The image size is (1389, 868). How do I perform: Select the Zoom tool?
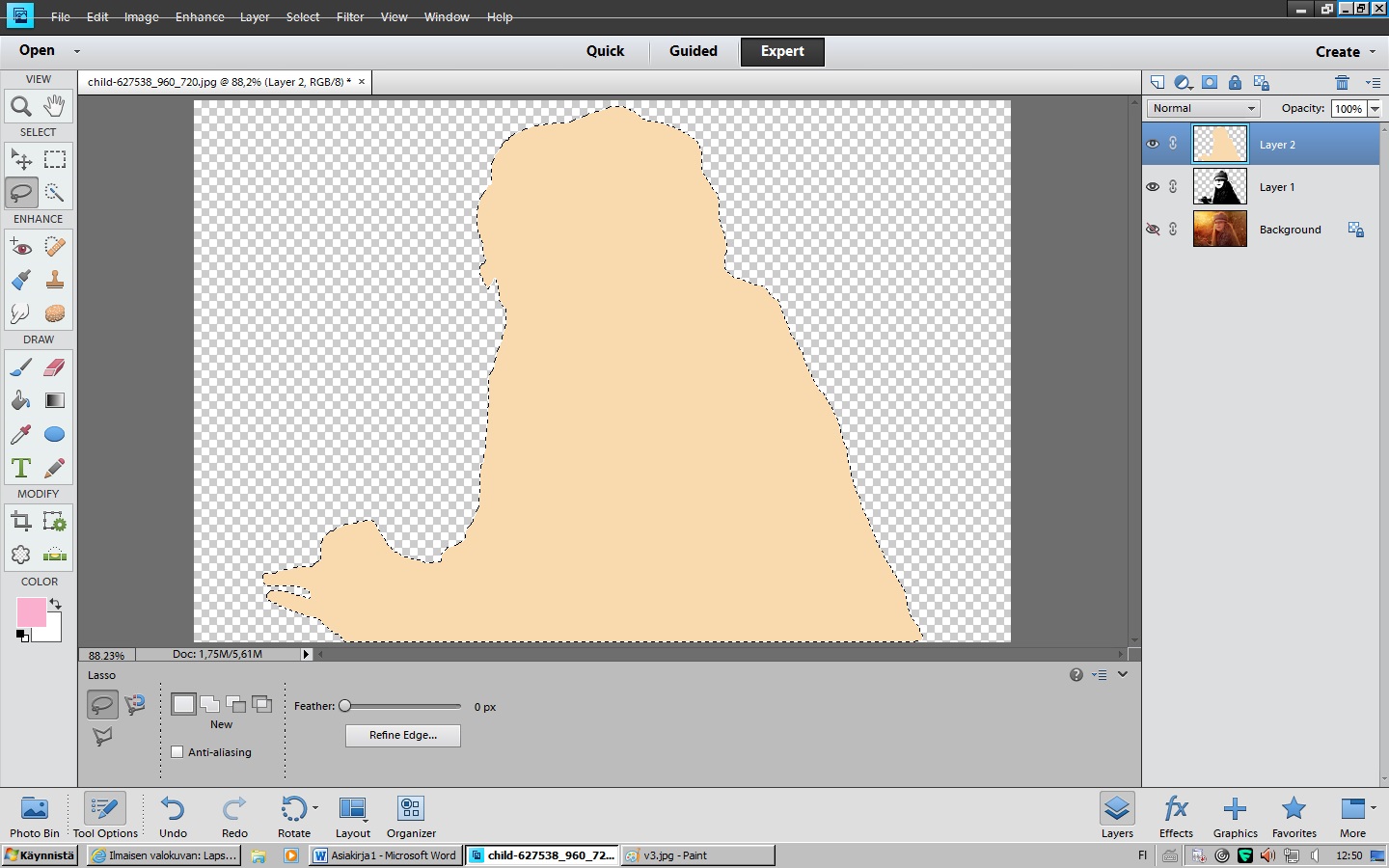coord(20,106)
